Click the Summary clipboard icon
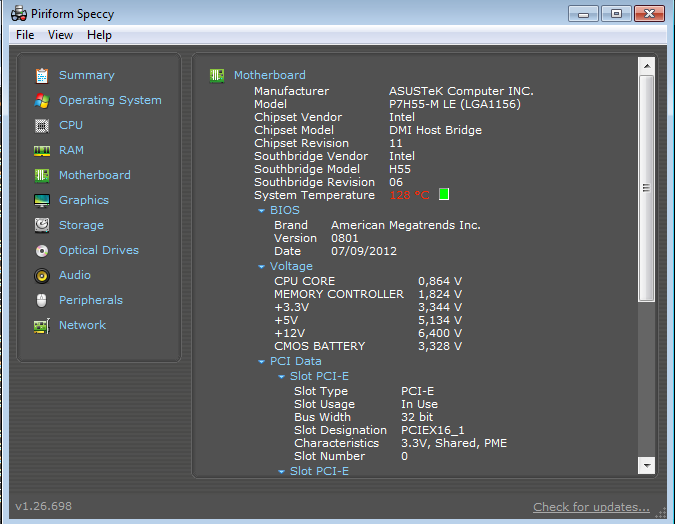This screenshot has width=675, height=524. pos(42,76)
